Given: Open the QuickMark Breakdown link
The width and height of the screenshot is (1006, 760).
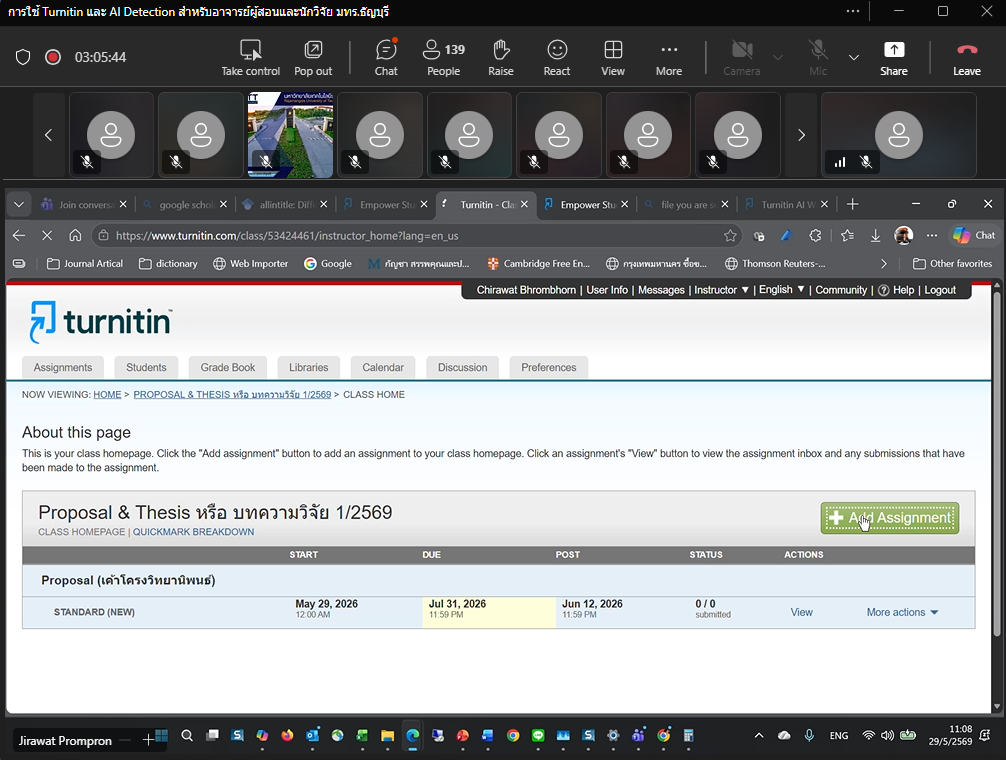Looking at the screenshot, I should 193,532.
